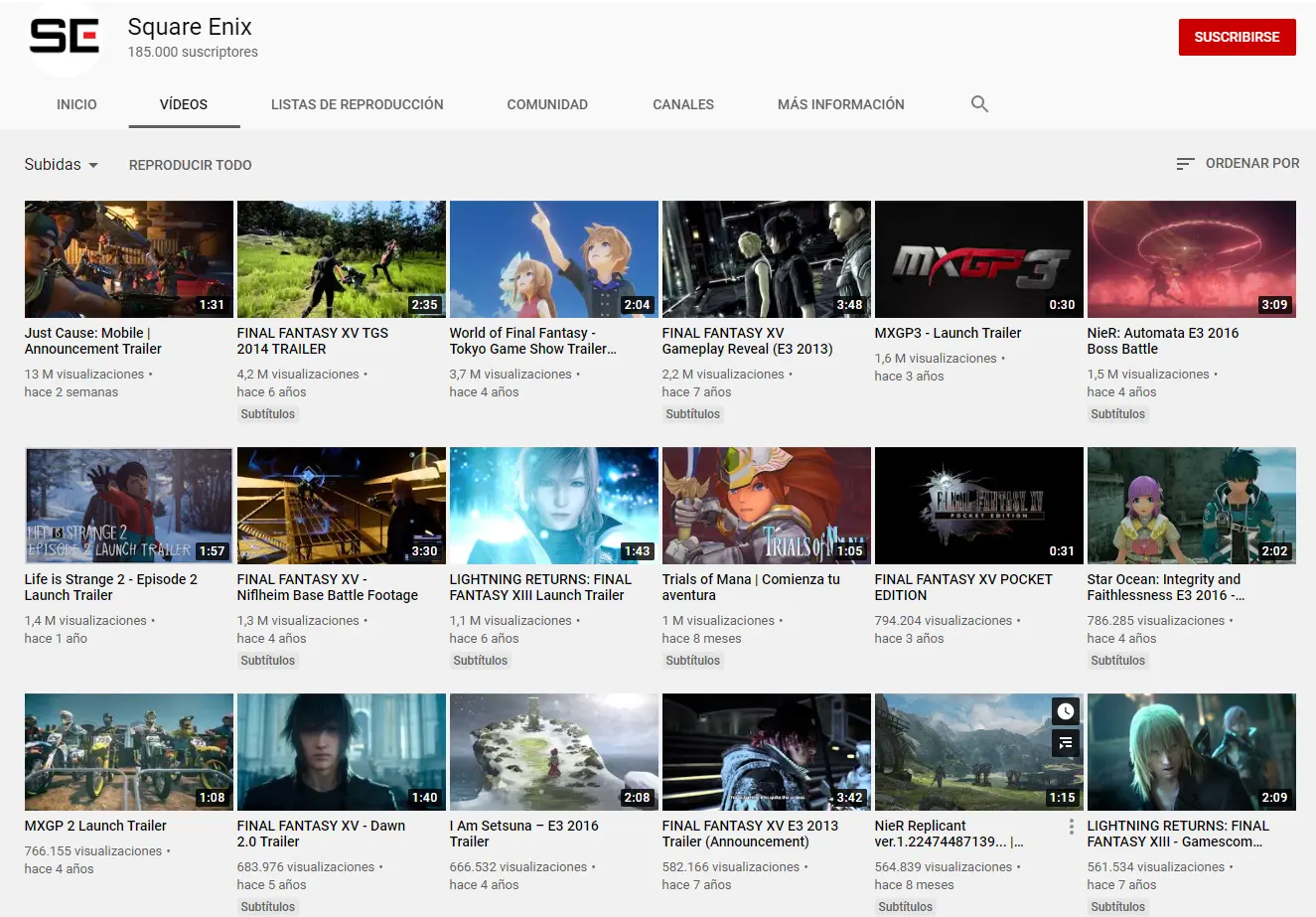Click the Square Enix channel logo avatar
The height and width of the screenshot is (917, 1316).
point(64,38)
